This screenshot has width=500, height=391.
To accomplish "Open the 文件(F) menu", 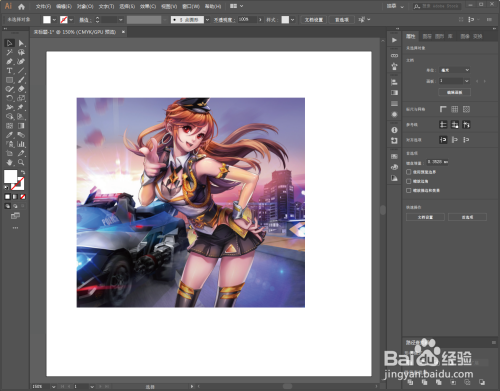I will (x=43, y=7).
